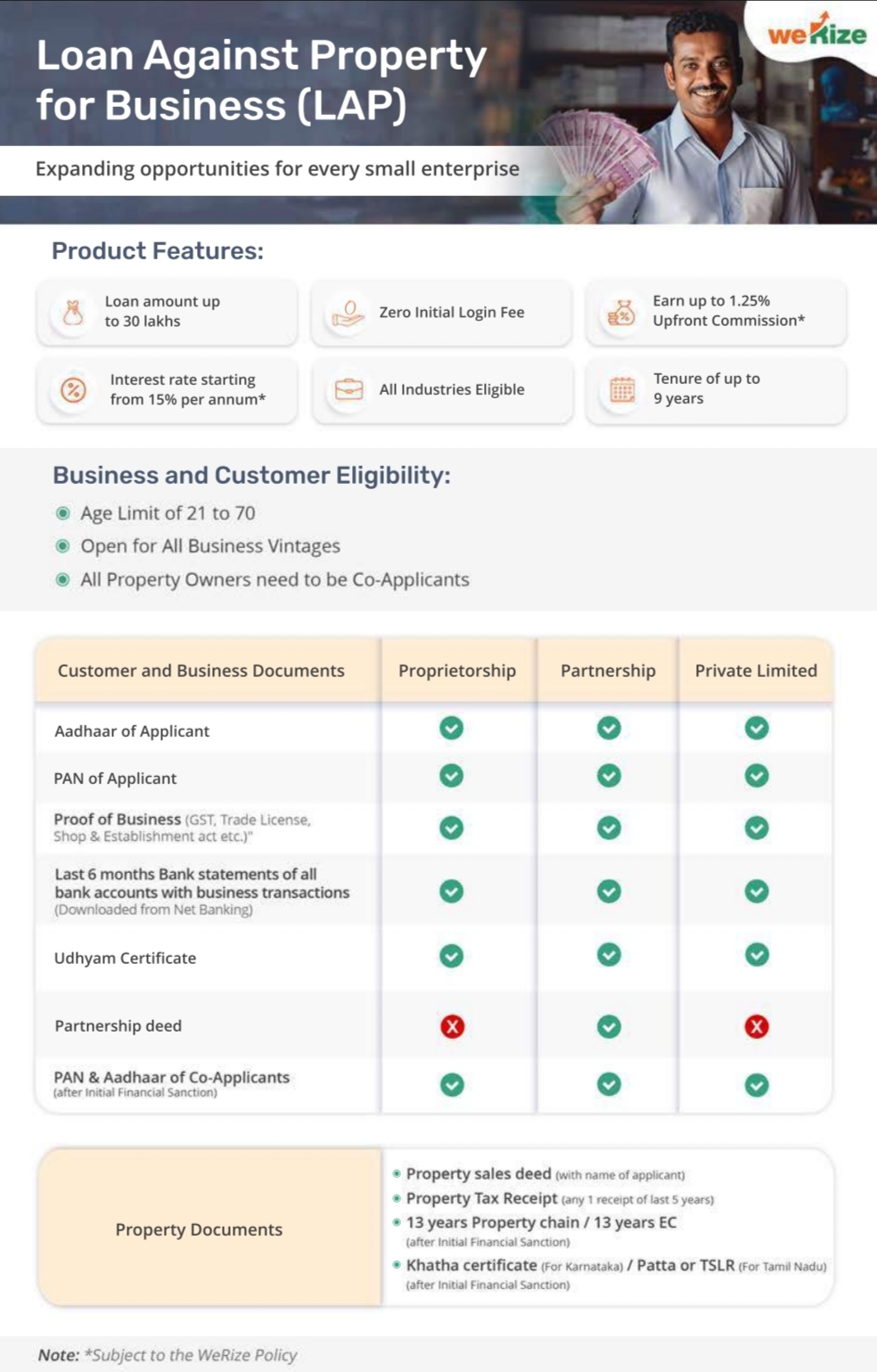
Task: Click the WeRize logo
Action: [816, 34]
